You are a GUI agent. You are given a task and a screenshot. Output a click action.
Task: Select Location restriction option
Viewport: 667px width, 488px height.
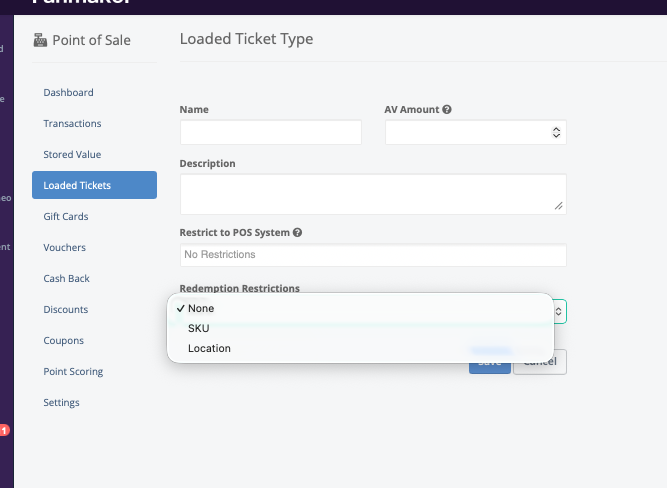(209, 348)
